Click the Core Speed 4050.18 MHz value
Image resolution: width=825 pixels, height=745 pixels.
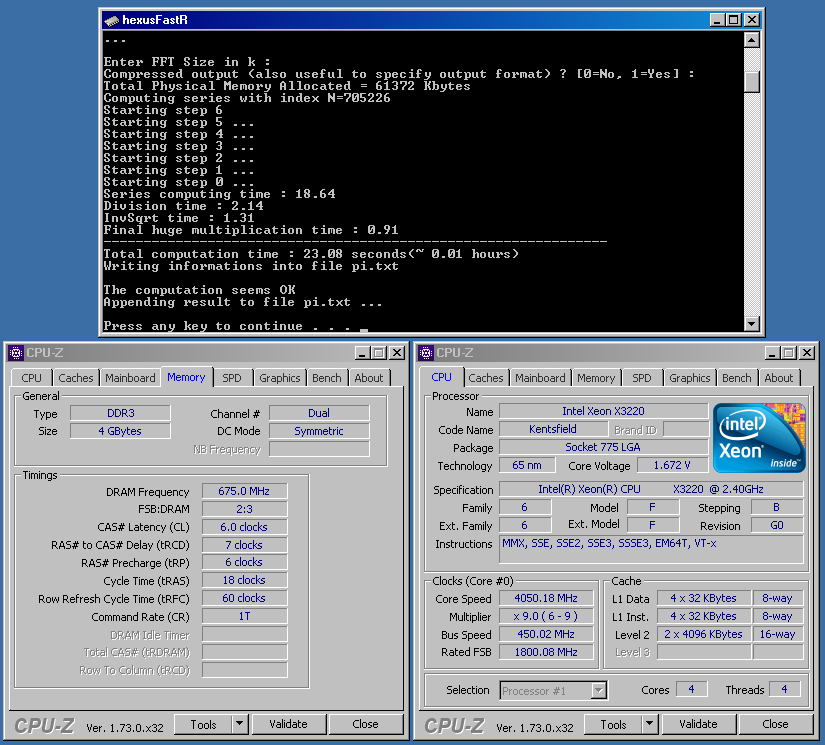pyautogui.click(x=546, y=598)
